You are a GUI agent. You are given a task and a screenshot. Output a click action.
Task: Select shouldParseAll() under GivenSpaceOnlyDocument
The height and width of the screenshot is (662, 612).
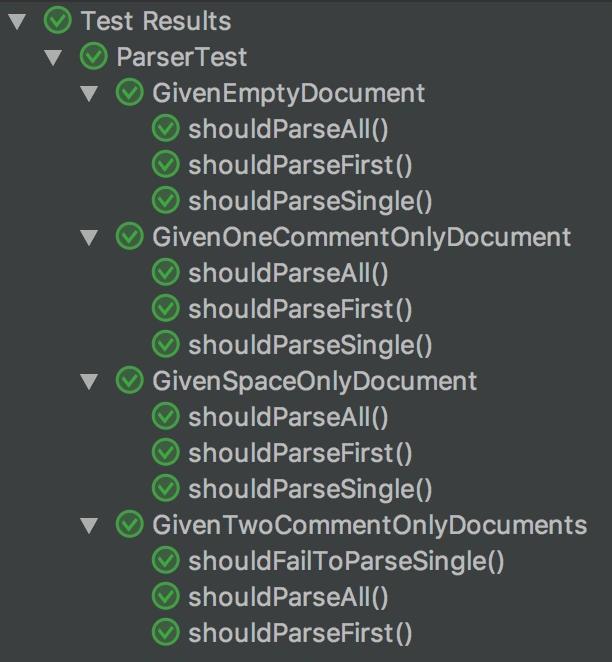coord(288,417)
